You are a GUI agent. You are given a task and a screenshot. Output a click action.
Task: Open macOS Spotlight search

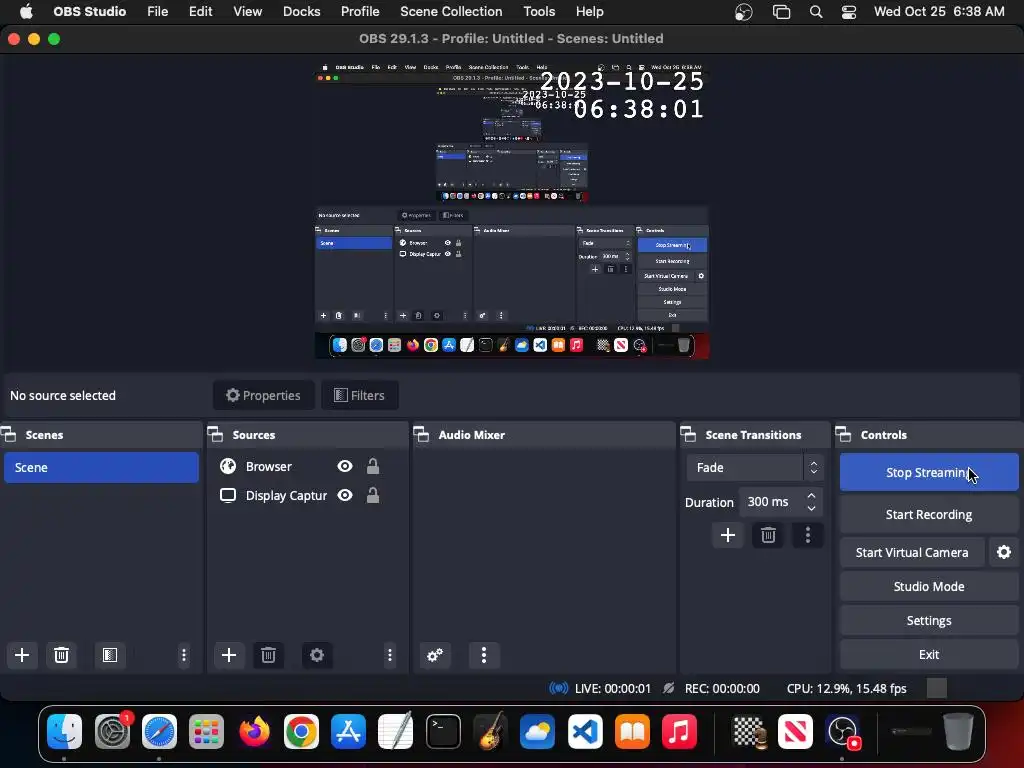(816, 12)
